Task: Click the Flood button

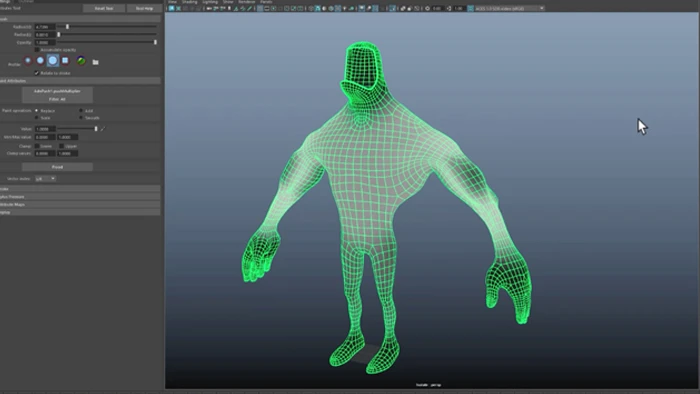Action: pos(58,167)
